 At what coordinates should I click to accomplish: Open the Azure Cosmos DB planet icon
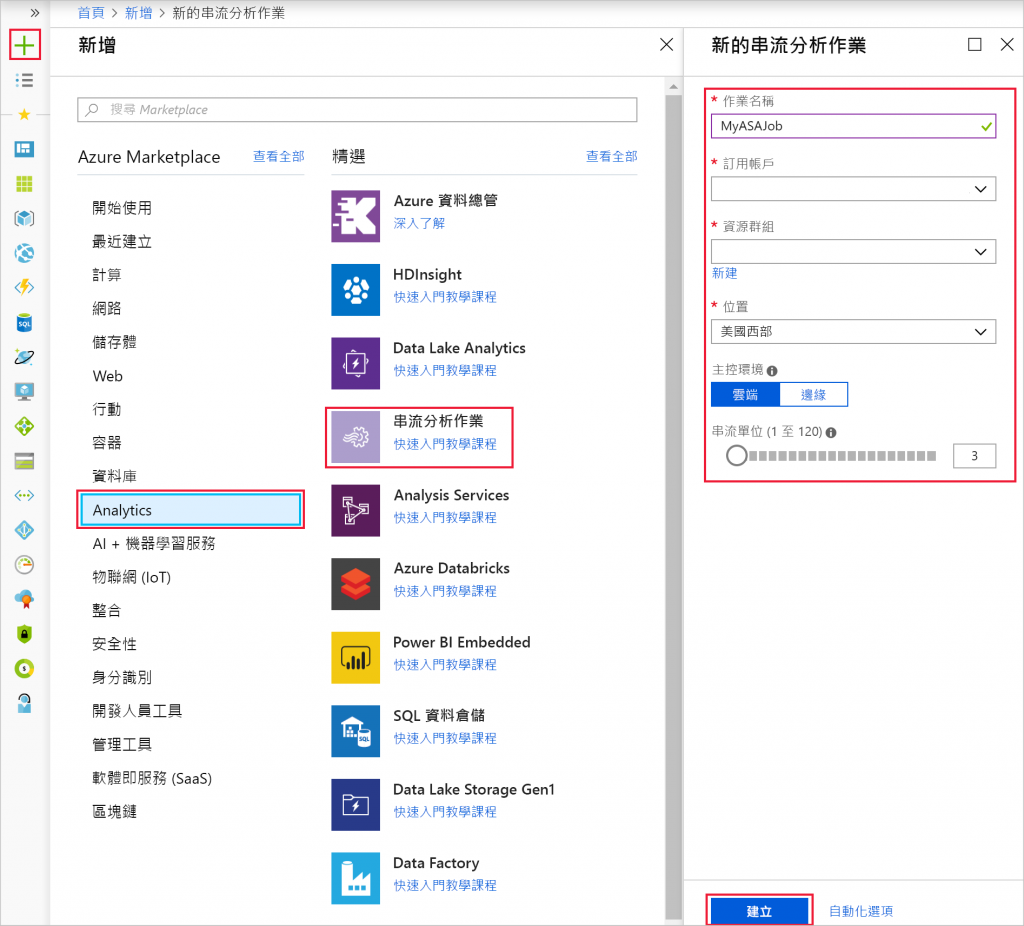click(x=24, y=357)
